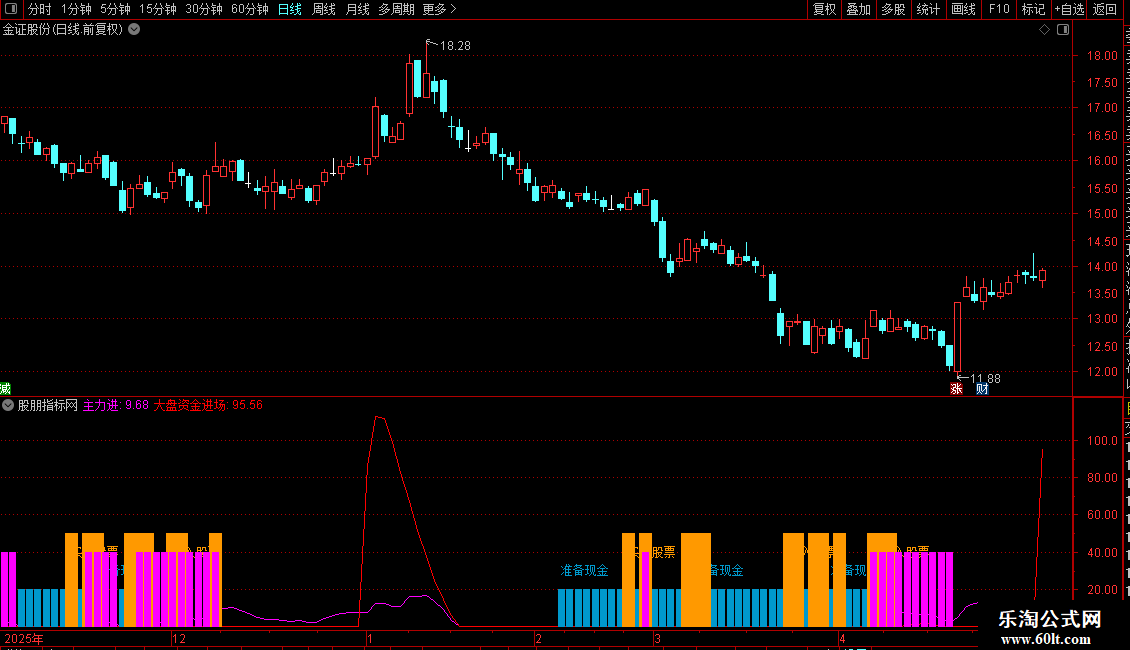Image resolution: width=1130 pixels, height=650 pixels.
Task: Click the green 减 badge at chart's left
Action: [5, 388]
